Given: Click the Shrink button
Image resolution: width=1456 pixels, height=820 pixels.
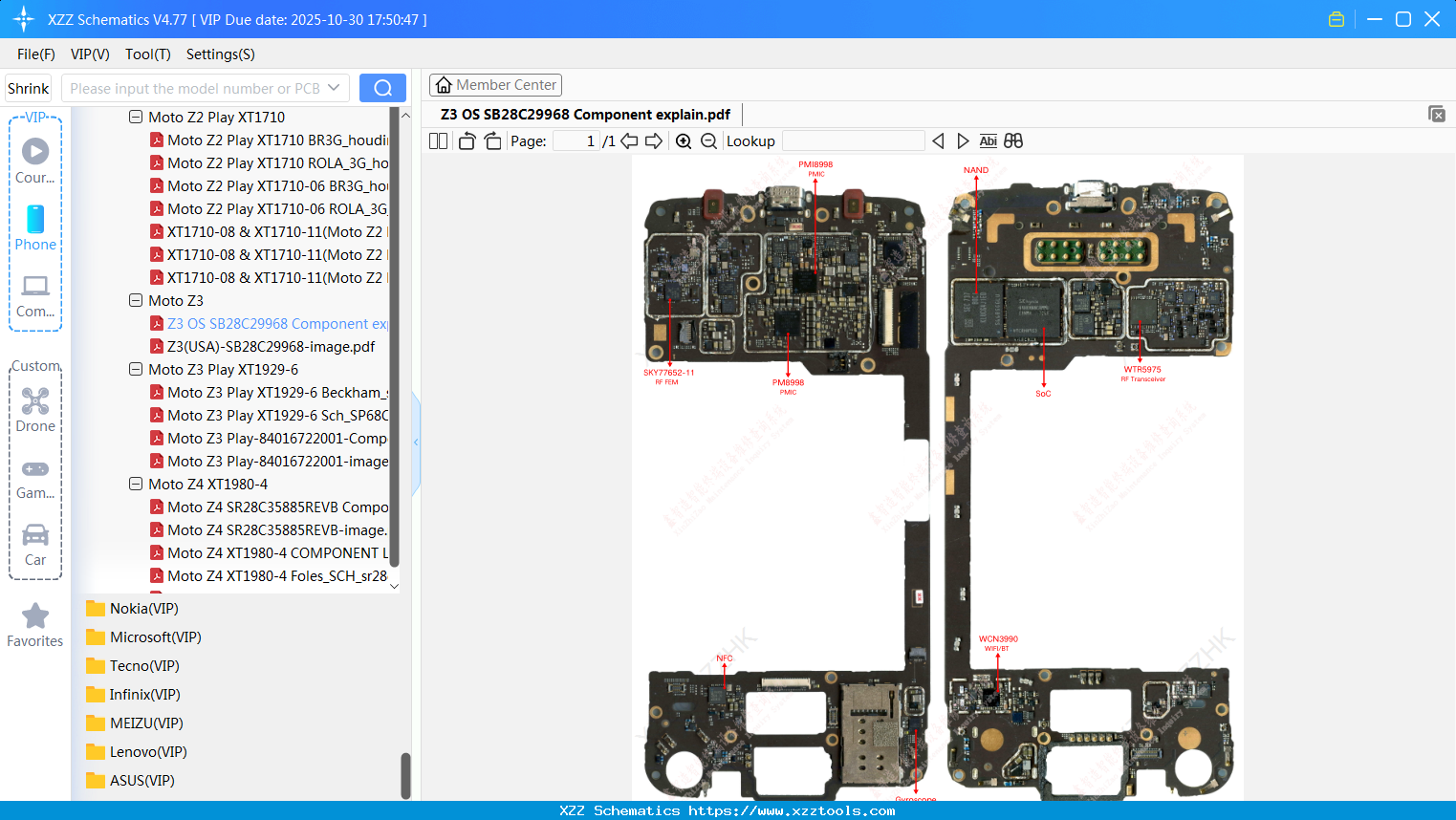Looking at the screenshot, I should point(28,87).
